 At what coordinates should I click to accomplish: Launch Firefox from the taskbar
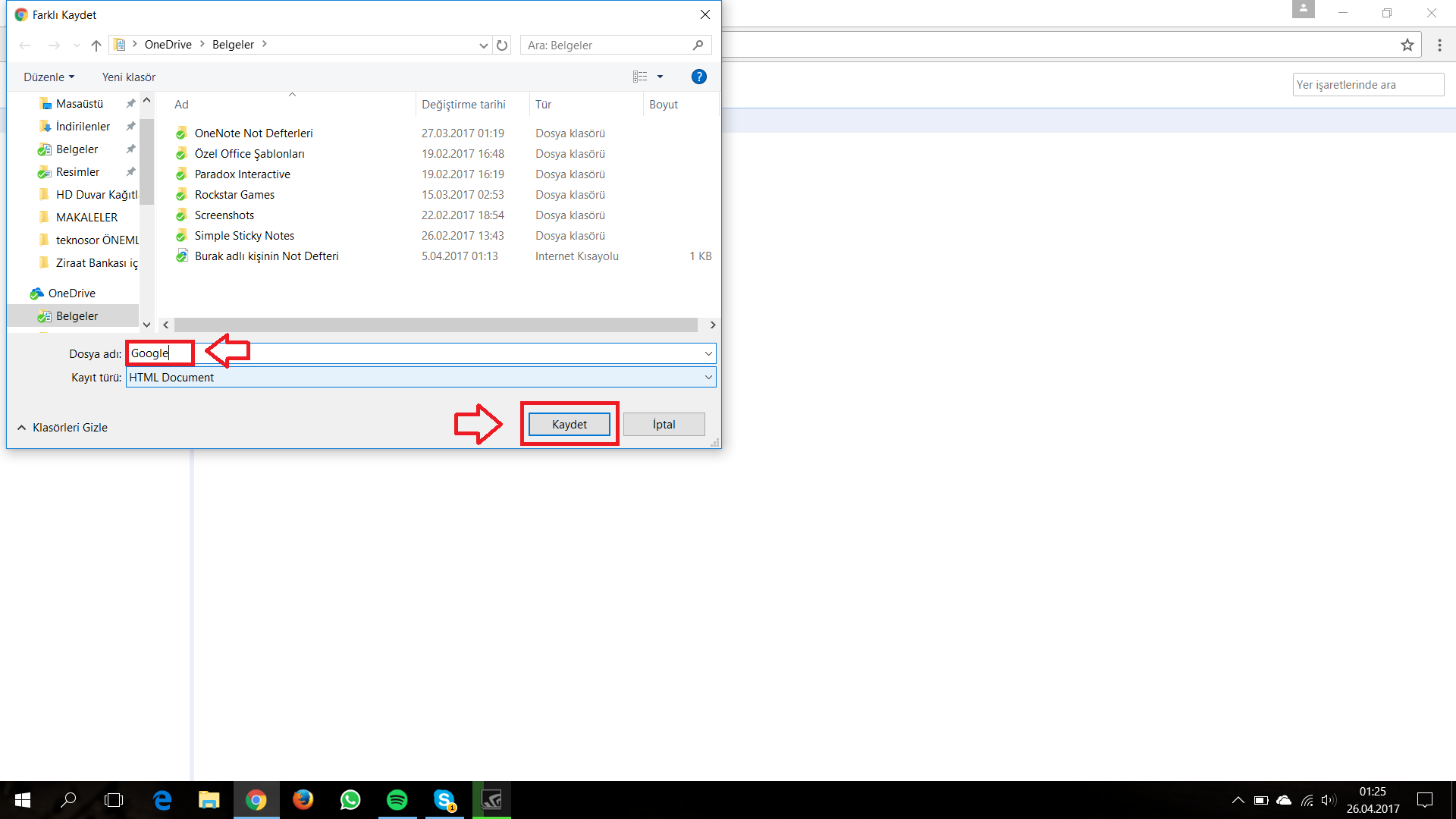(x=303, y=800)
